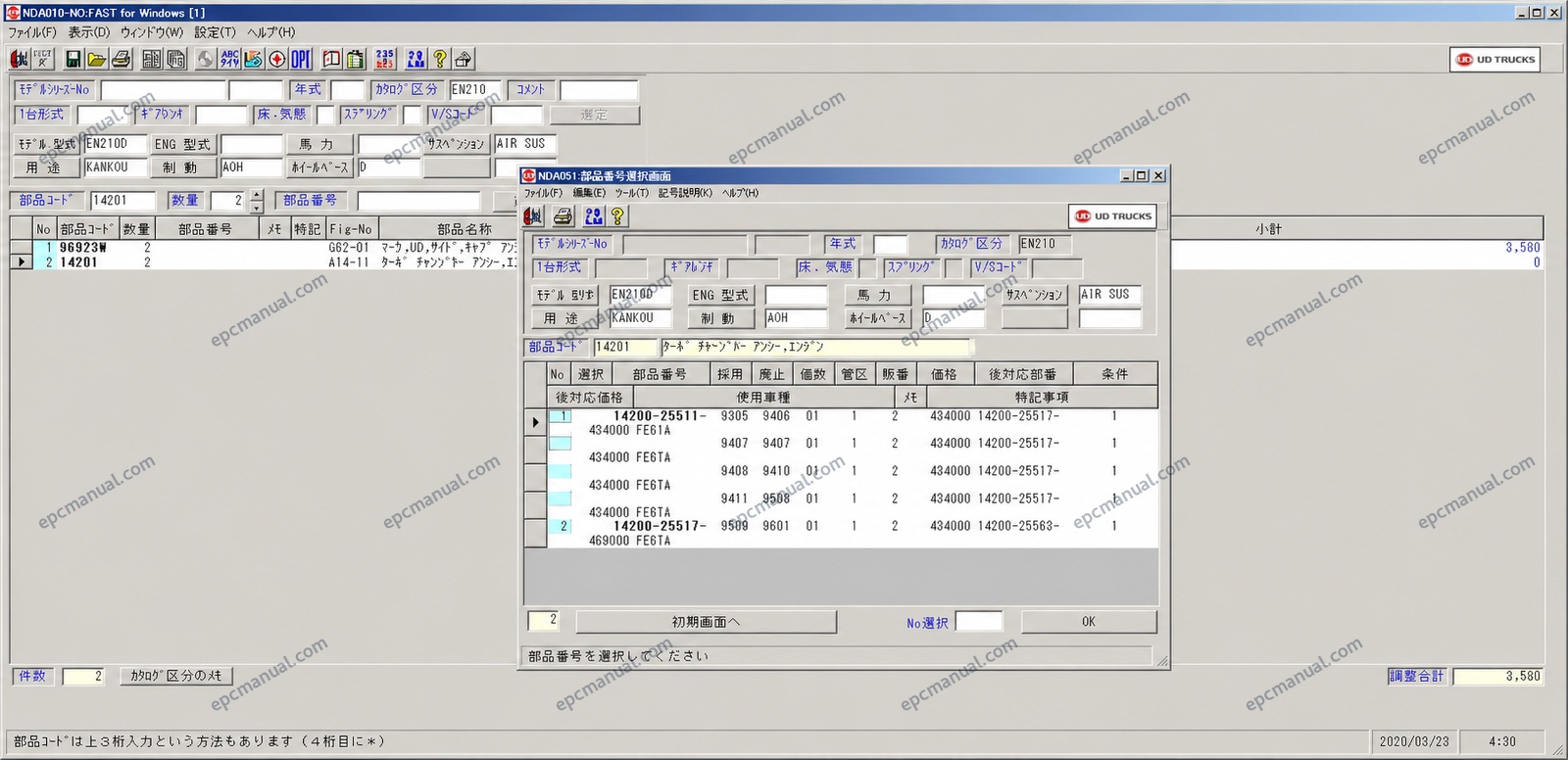The height and width of the screenshot is (760, 1568).
Task: Click question mark icon in NDA051 dialog
Action: click(617, 216)
